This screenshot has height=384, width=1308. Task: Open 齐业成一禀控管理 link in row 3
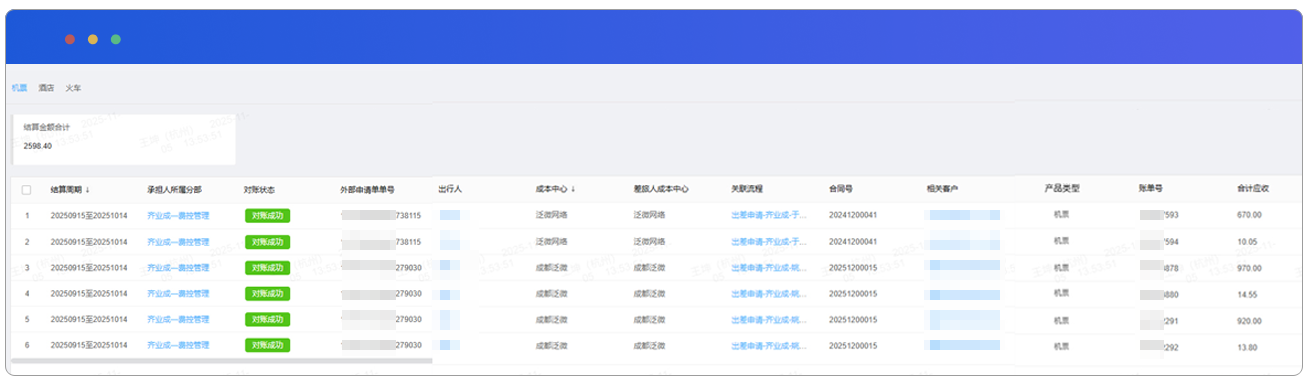pos(178,268)
